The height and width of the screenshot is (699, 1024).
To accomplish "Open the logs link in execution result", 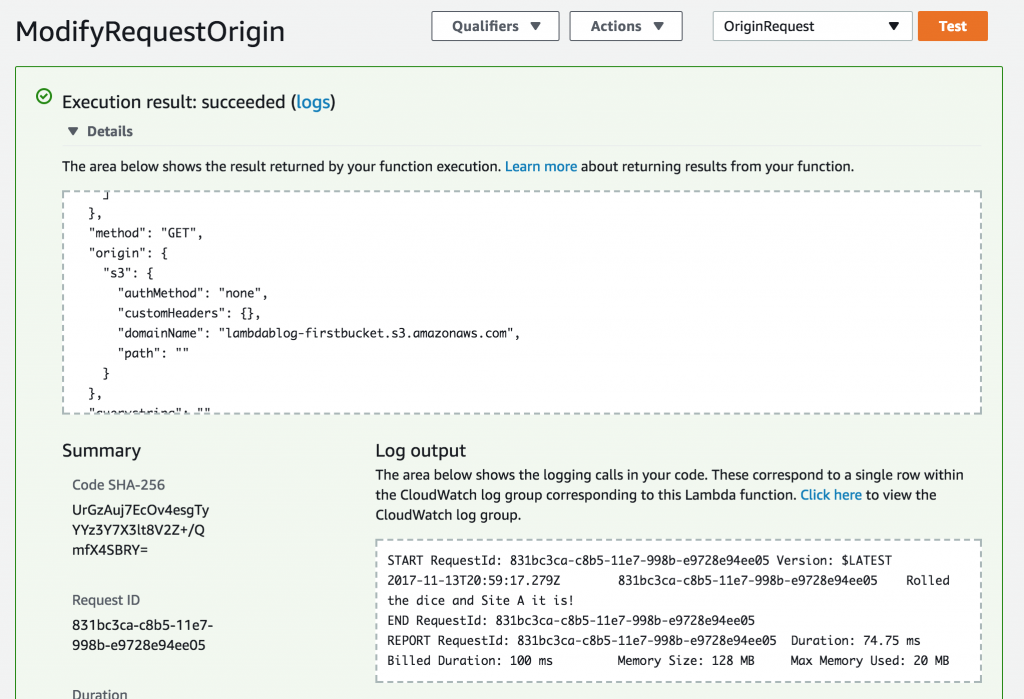I will coord(313,102).
